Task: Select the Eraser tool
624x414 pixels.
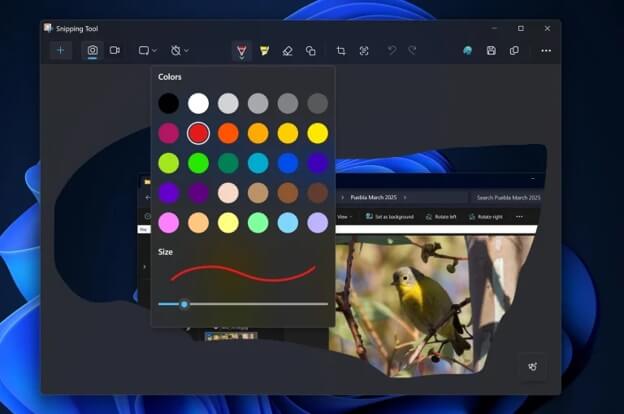Action: tap(287, 51)
